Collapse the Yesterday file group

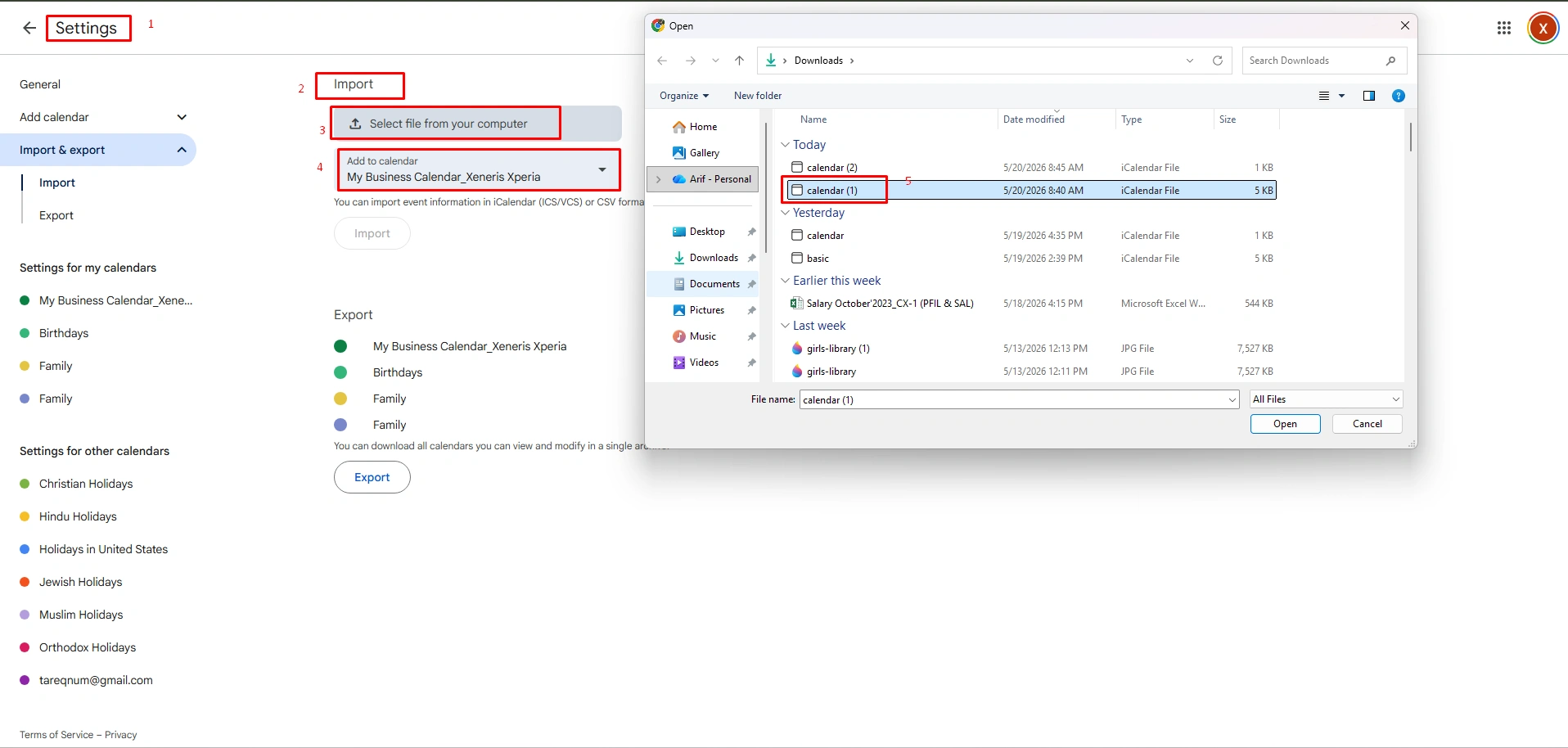click(x=785, y=213)
